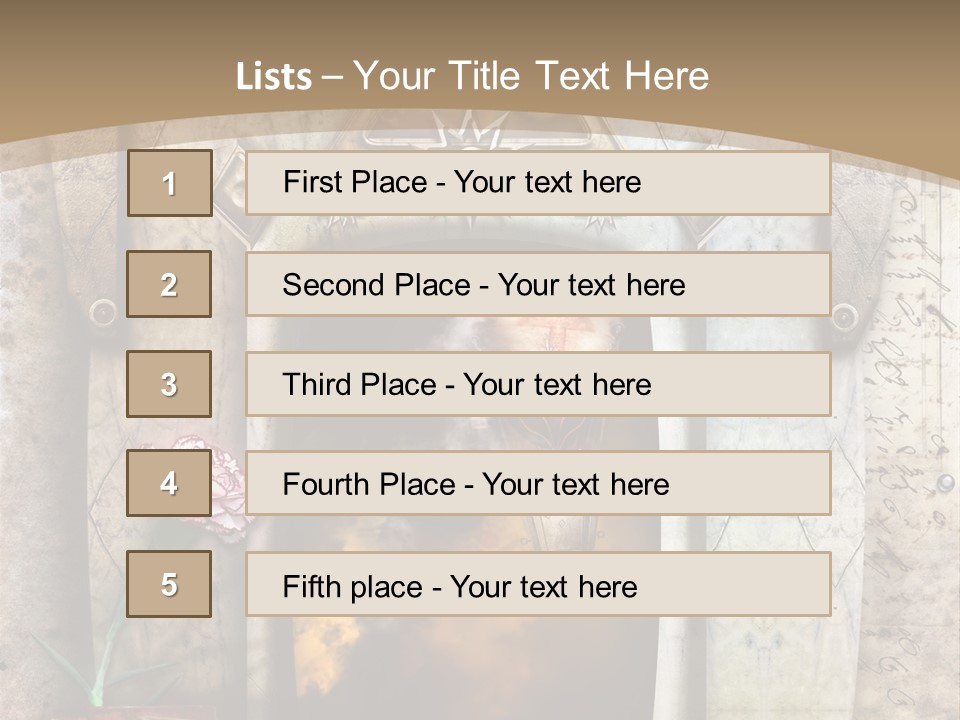Click the "Fifth place - Your text here" box
The width and height of the screenshot is (960, 720).
[538, 584]
